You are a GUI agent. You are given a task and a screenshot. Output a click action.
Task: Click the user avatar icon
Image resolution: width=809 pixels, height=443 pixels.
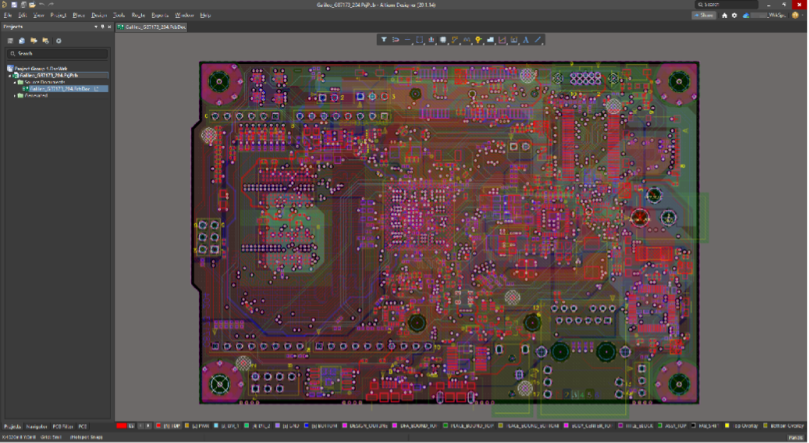click(x=795, y=15)
